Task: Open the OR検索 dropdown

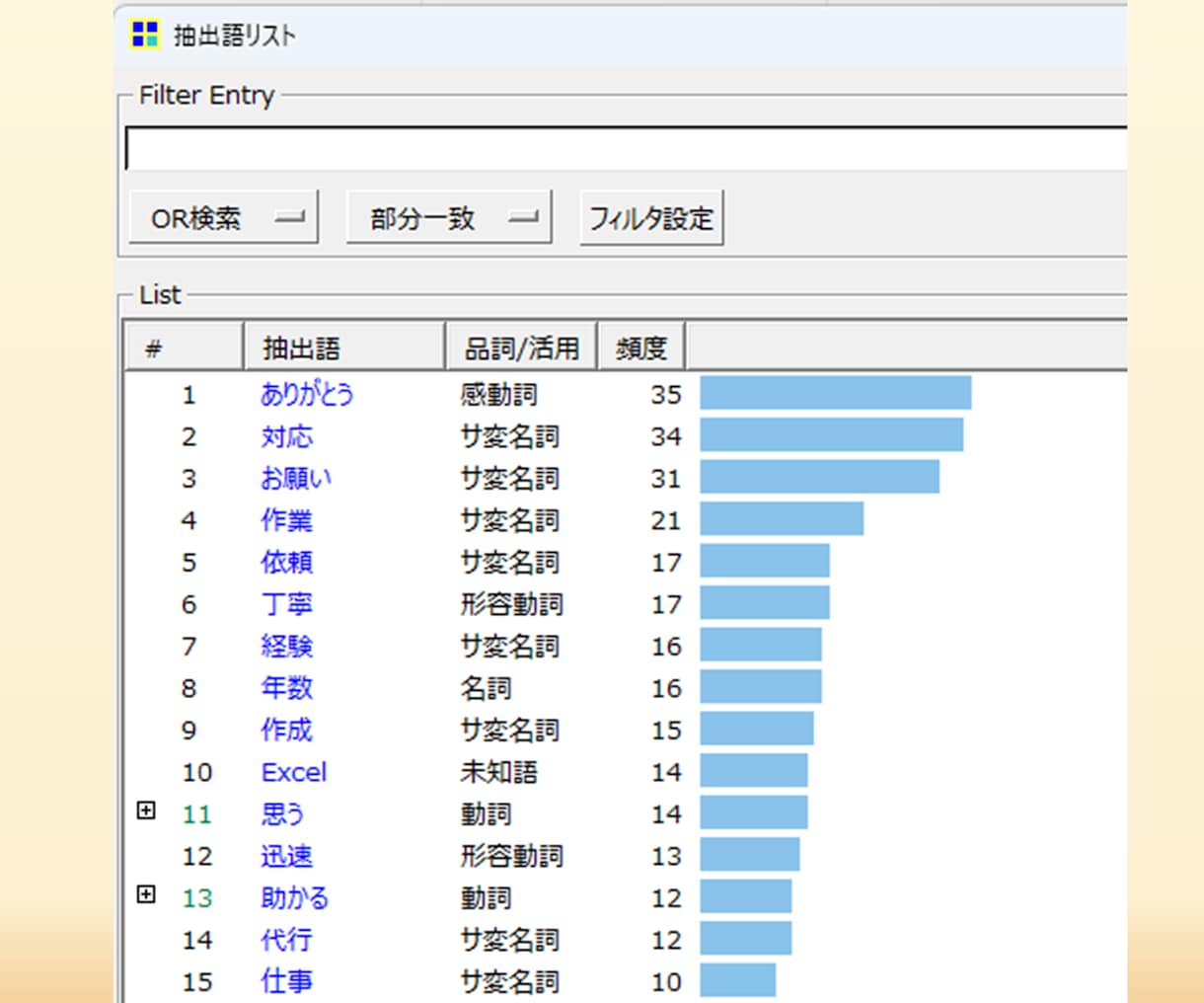Action: (224, 217)
